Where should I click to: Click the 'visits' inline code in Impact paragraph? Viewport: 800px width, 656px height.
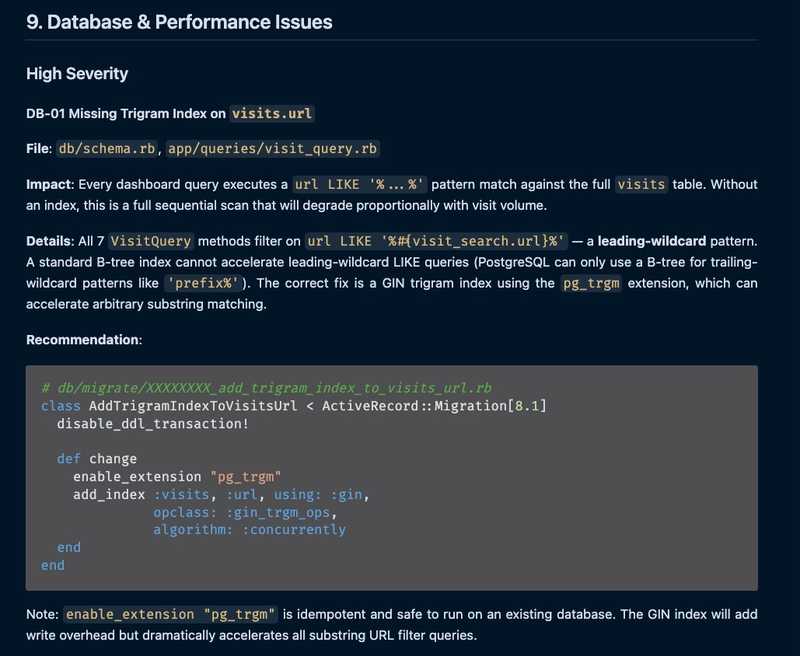coord(641,184)
